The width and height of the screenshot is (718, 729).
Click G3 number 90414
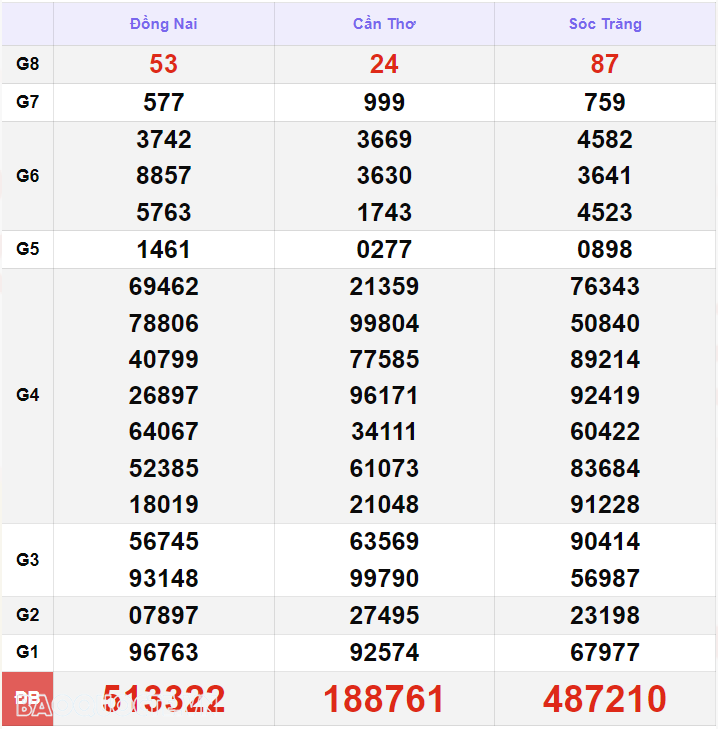click(x=604, y=541)
